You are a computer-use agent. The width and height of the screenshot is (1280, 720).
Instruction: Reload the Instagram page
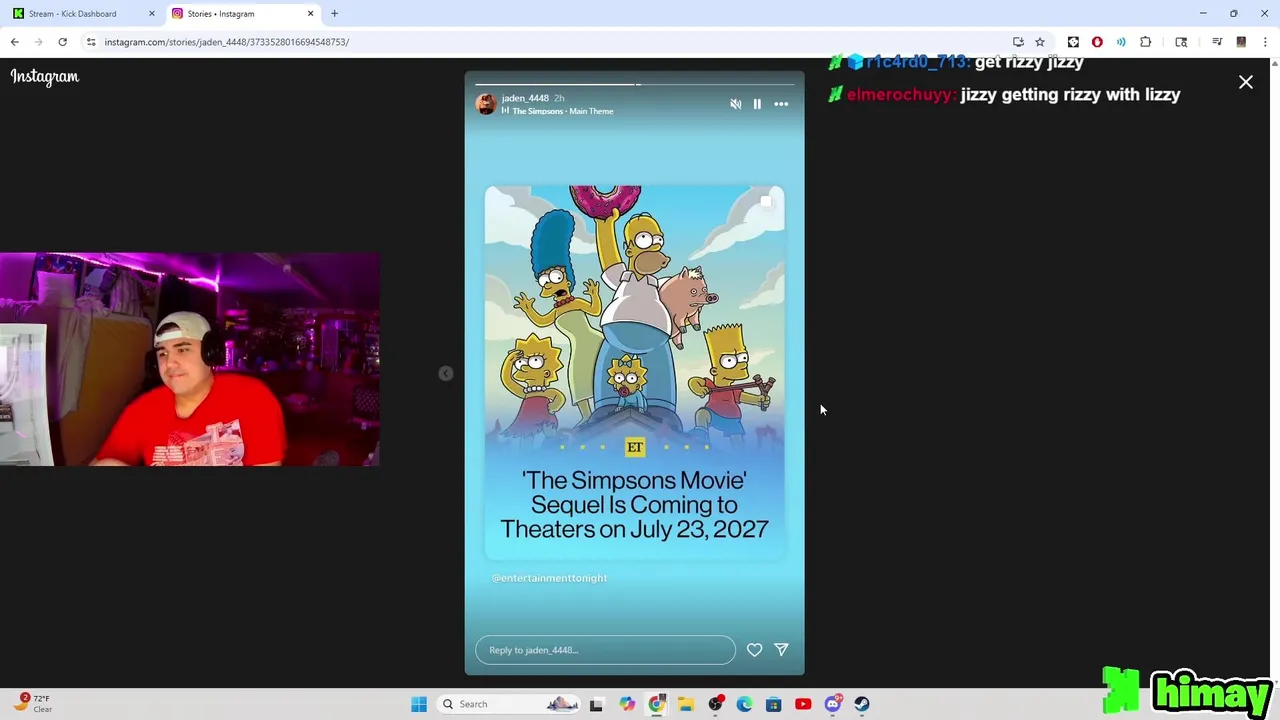pos(62,42)
